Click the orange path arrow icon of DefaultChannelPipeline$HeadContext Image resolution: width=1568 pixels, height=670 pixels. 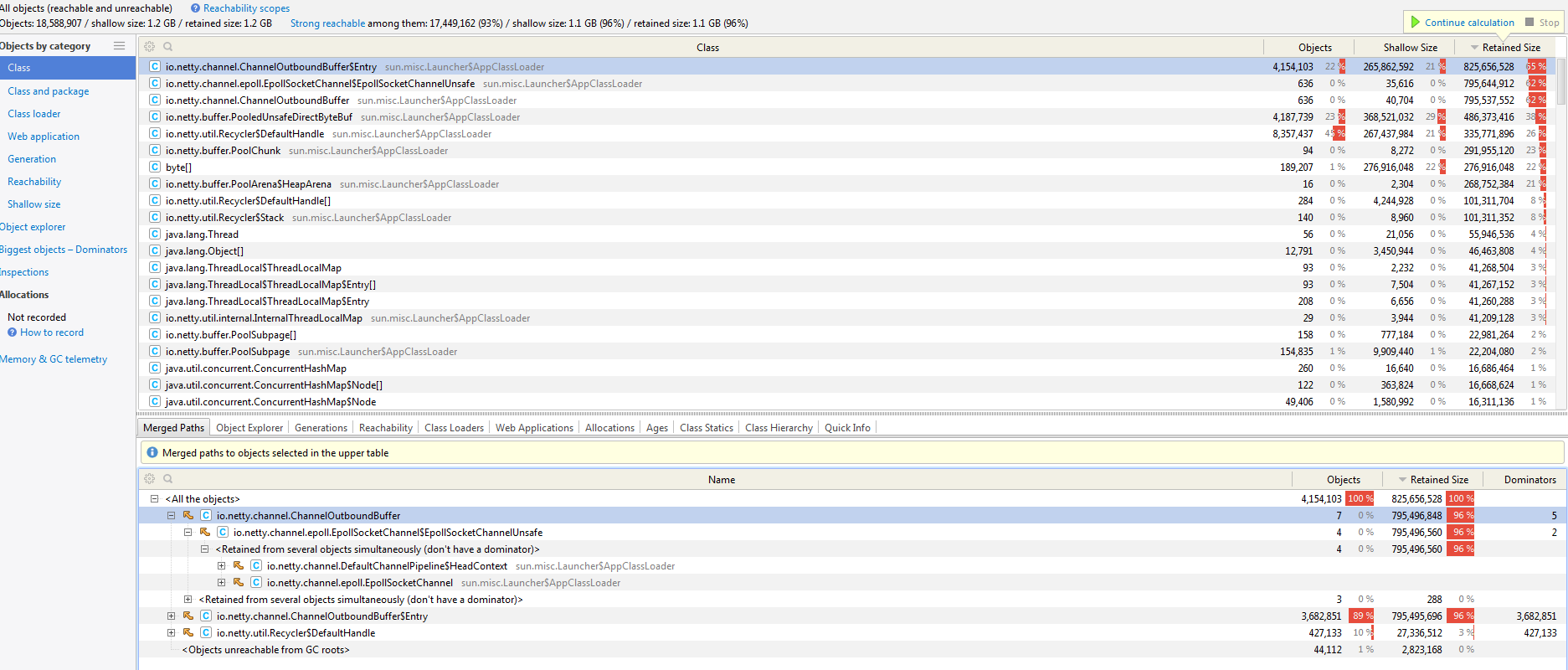(x=239, y=566)
